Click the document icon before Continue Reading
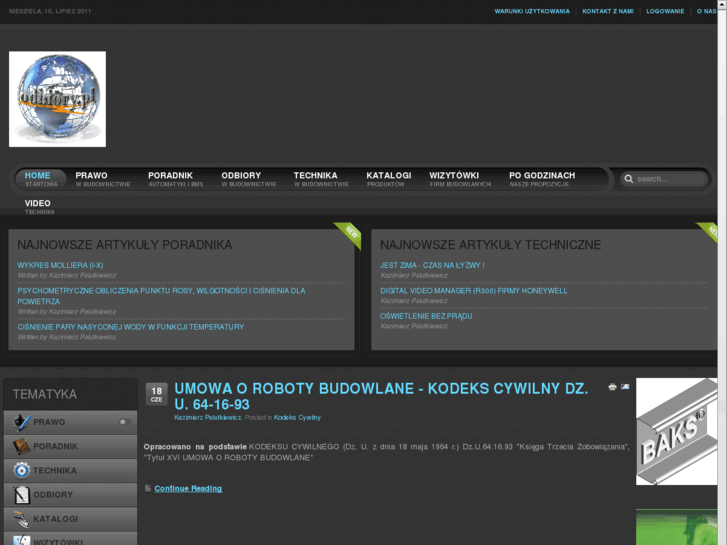The width and height of the screenshot is (727, 545). point(148,488)
